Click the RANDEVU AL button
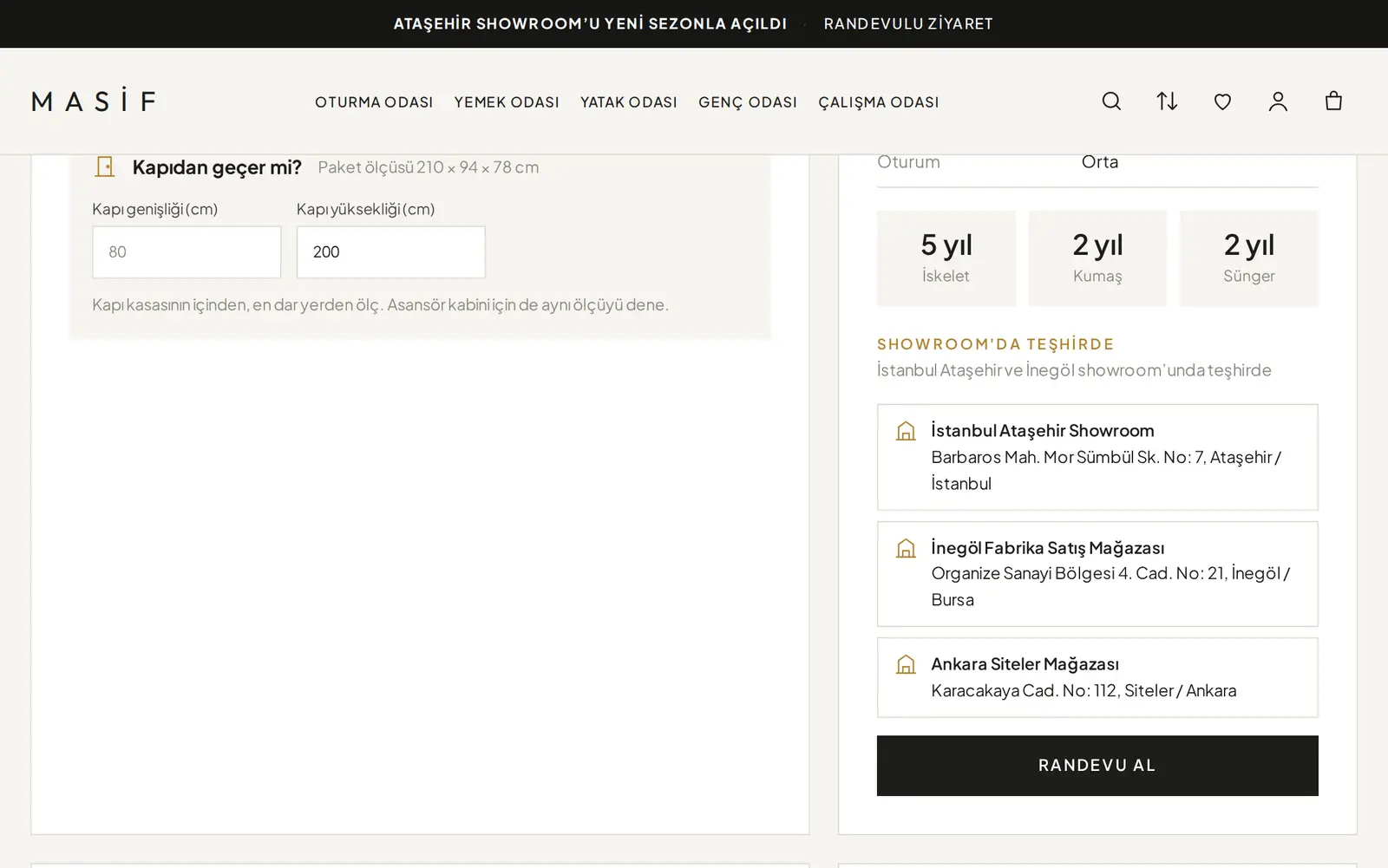The image size is (1388, 868). click(x=1097, y=766)
